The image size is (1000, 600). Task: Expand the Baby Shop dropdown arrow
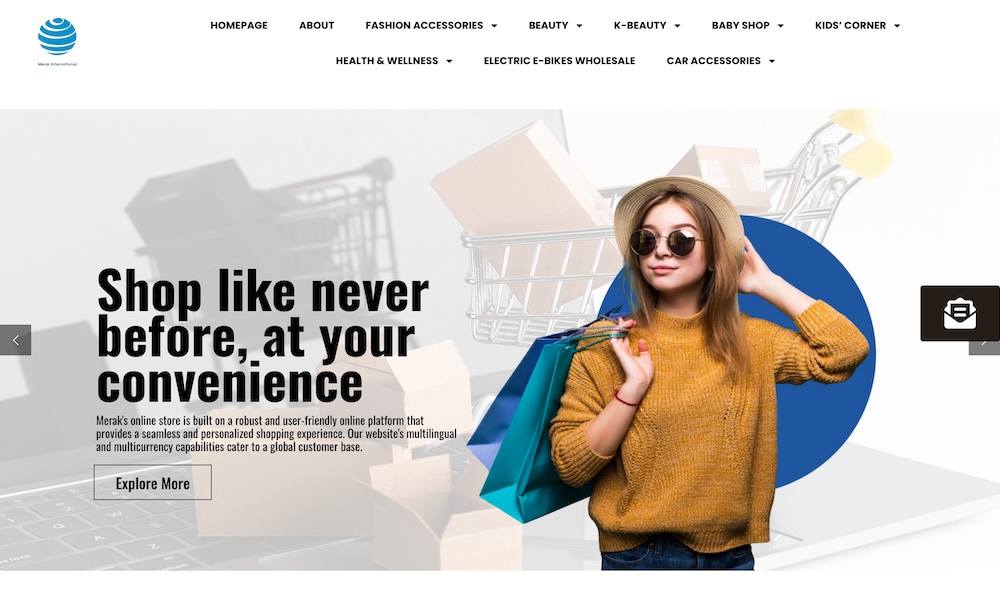click(781, 26)
